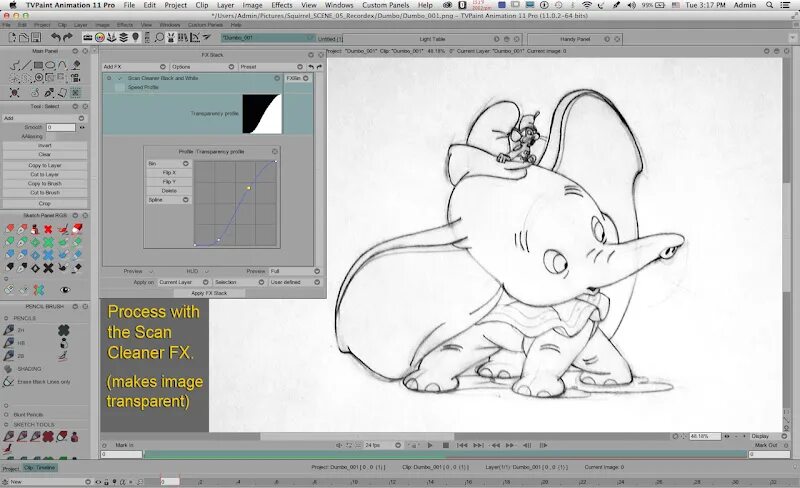Toggle the eye icon in Sketch Panel
Viewport: 800px width, 488px height.
coord(65,290)
